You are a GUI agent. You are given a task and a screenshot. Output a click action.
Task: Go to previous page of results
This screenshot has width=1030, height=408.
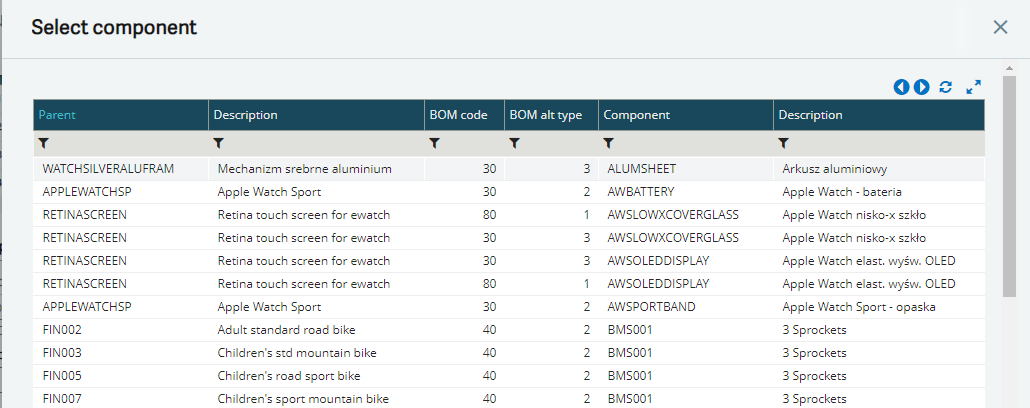pos(902,87)
